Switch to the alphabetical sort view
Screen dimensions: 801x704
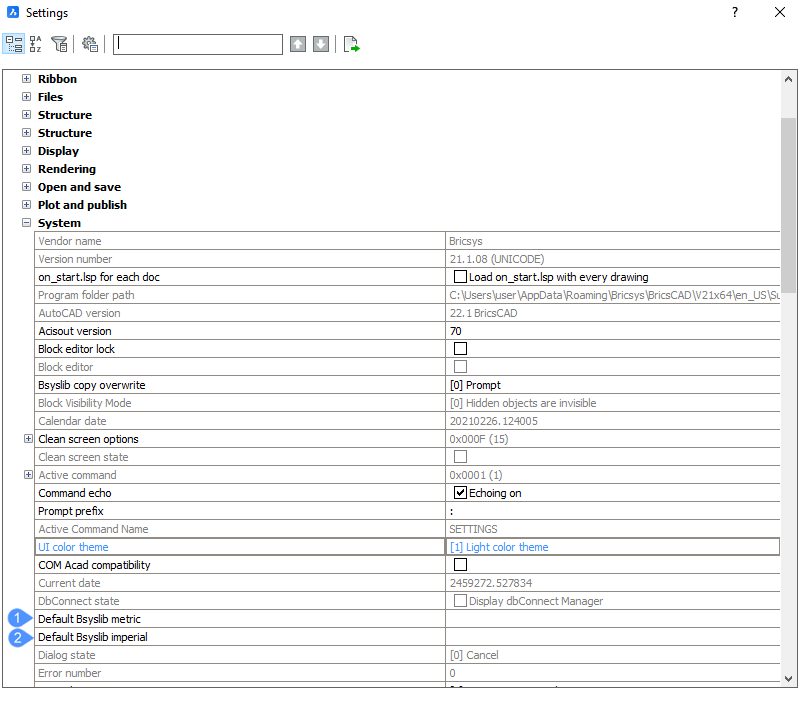pyautogui.click(x=36, y=44)
